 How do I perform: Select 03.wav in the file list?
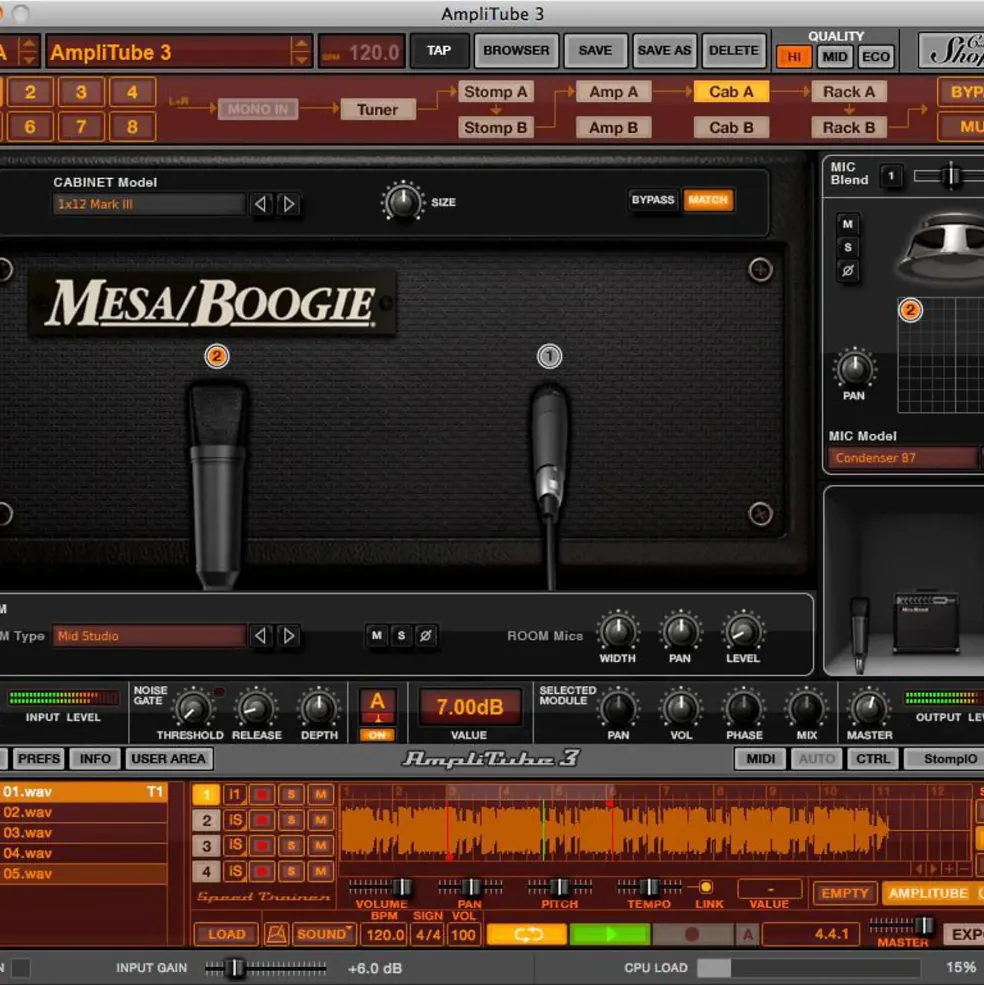tap(83, 832)
